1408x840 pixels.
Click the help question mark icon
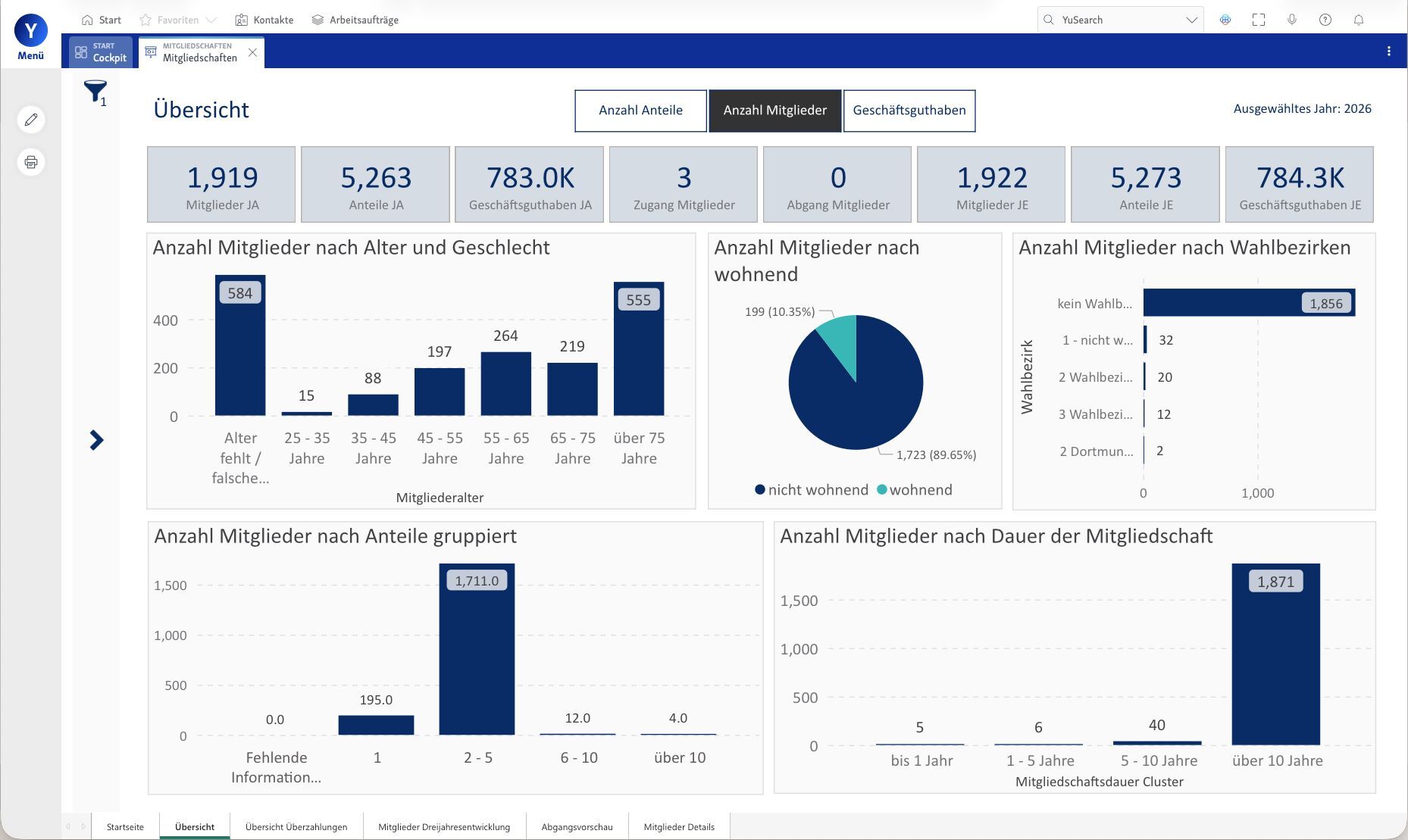click(1325, 20)
